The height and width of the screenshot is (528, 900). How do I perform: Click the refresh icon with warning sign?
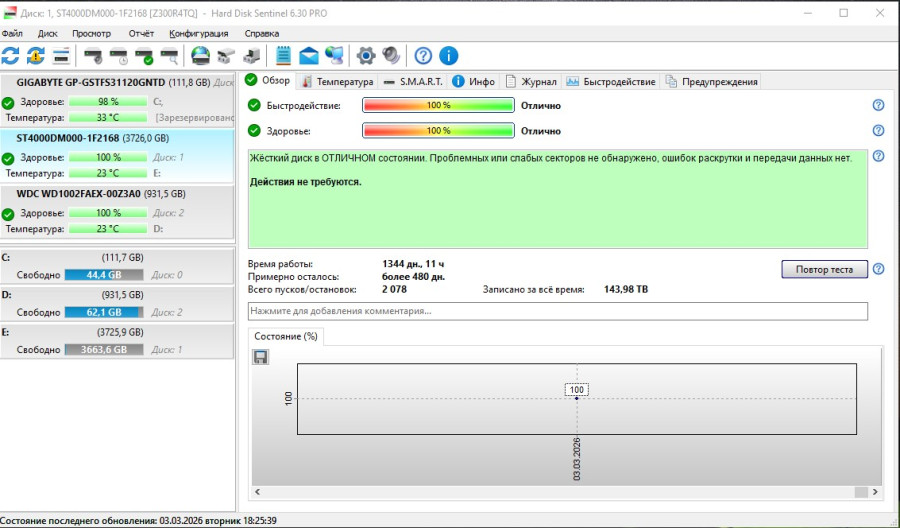36,55
